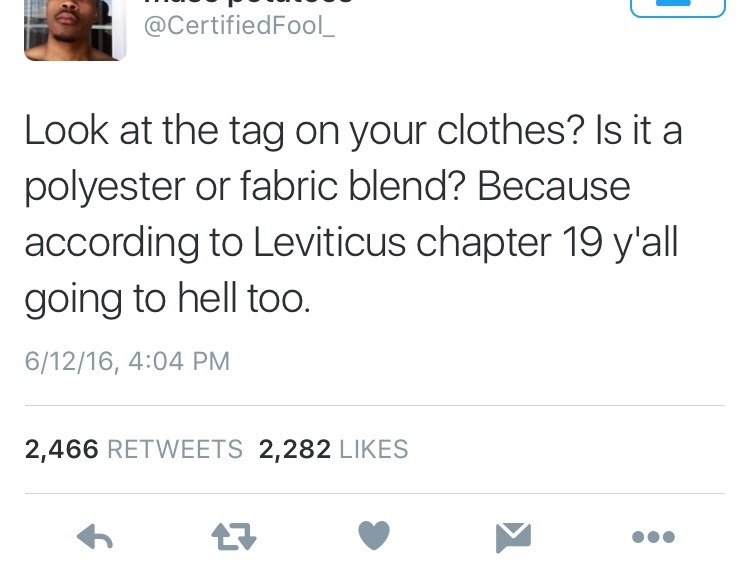Visit the @CertifiedFool_ handle

pyautogui.click(x=239, y=26)
